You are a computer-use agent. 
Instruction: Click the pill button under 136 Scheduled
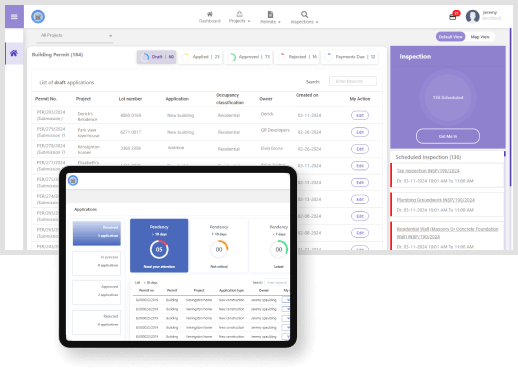(x=448, y=136)
